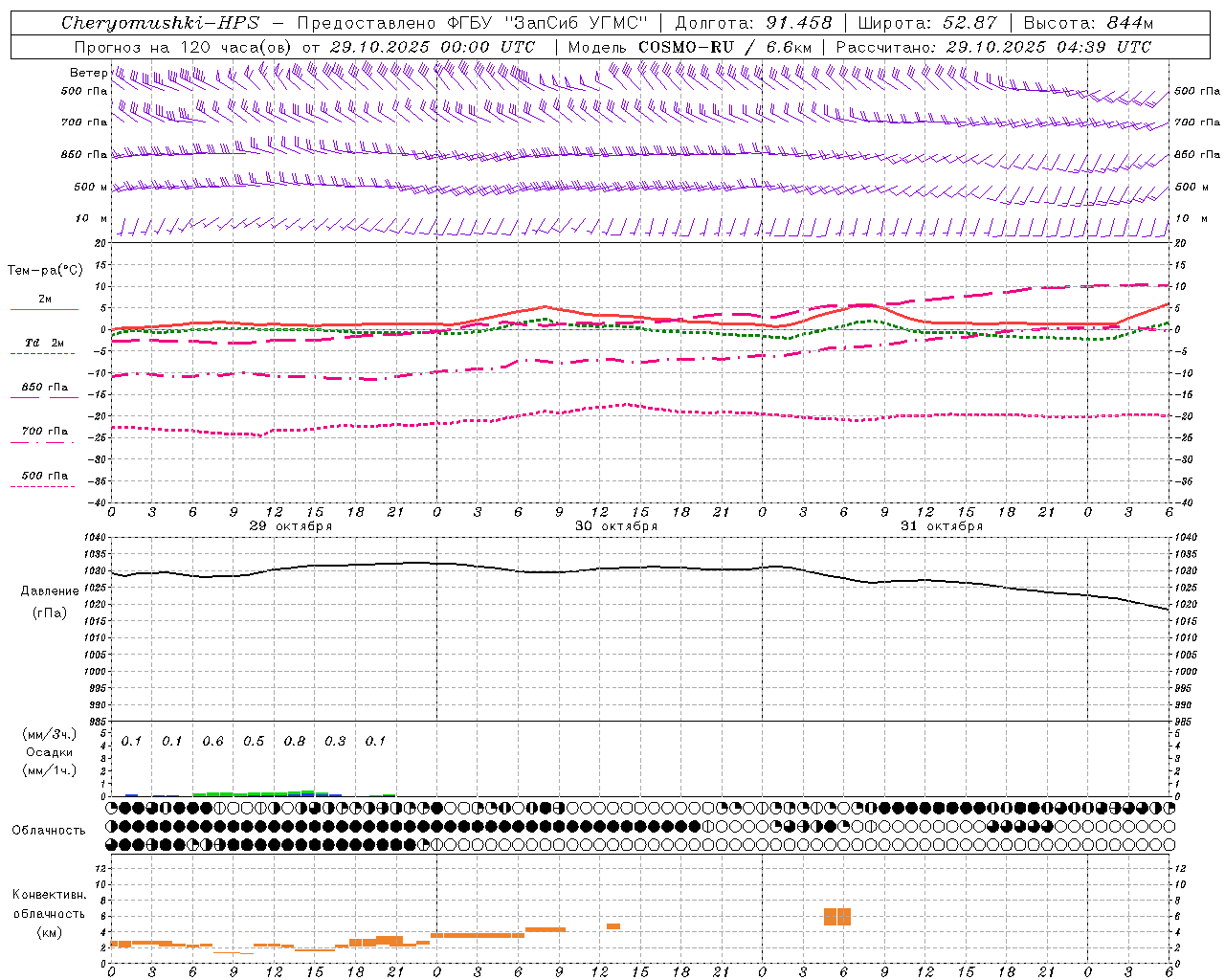Screen dimensions: 1225x980
Task: Click the "Осадки" precipitation label
Action: click(x=49, y=752)
